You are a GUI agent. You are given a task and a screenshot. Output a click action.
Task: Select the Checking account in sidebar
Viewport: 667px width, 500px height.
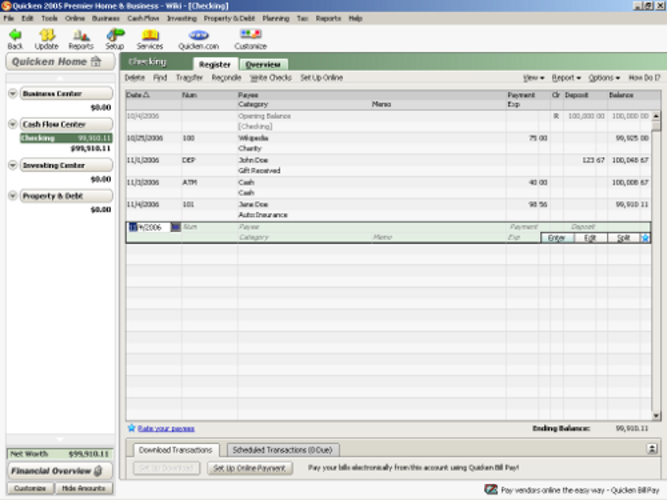66,138
